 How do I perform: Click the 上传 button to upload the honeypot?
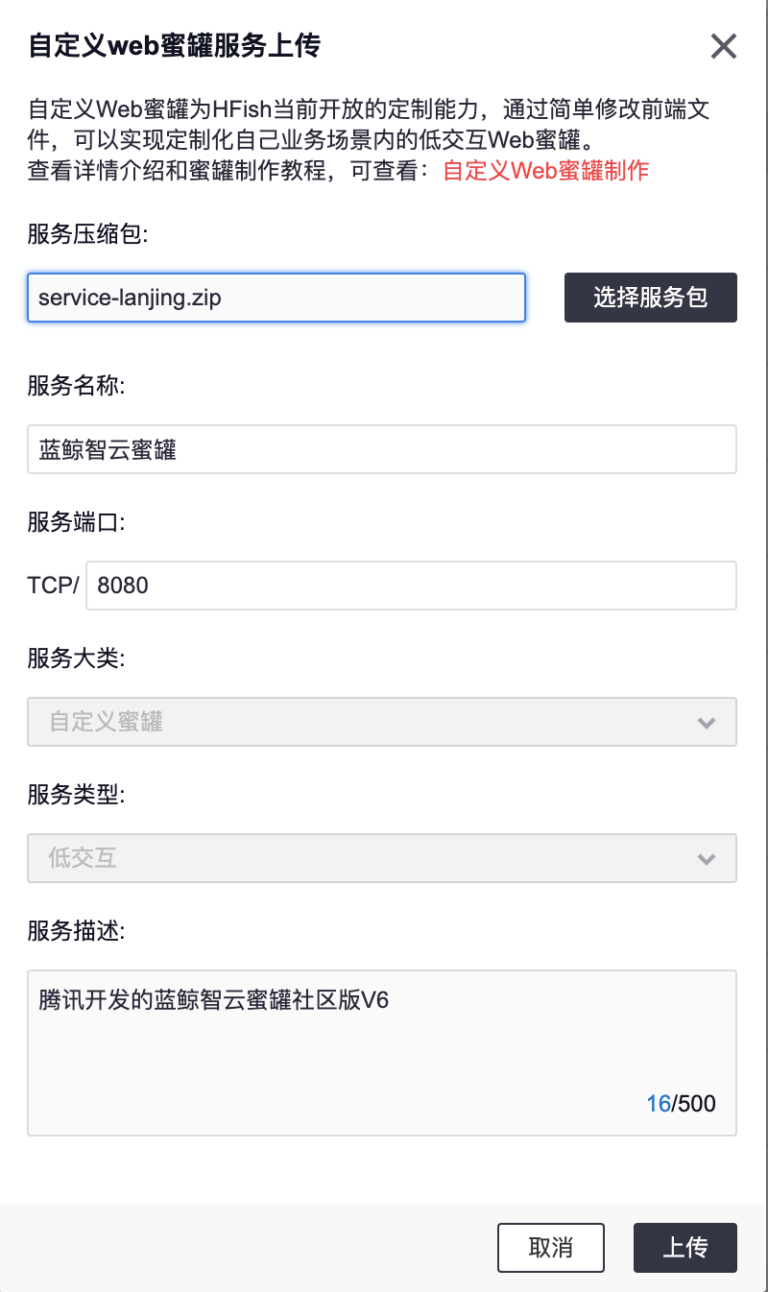coord(685,1247)
